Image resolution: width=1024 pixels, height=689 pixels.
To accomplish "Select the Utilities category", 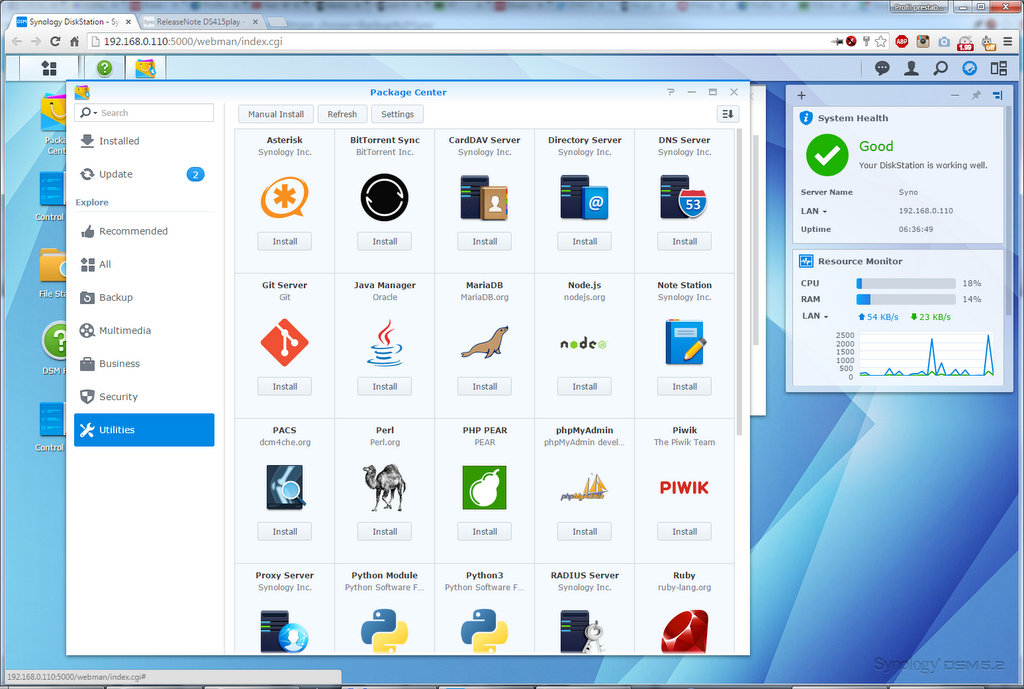I will pyautogui.click(x=144, y=430).
